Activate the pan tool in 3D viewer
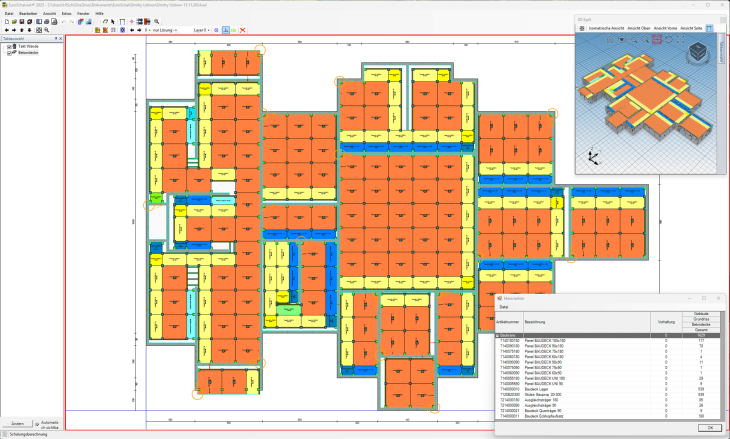 pyautogui.click(x=657, y=39)
